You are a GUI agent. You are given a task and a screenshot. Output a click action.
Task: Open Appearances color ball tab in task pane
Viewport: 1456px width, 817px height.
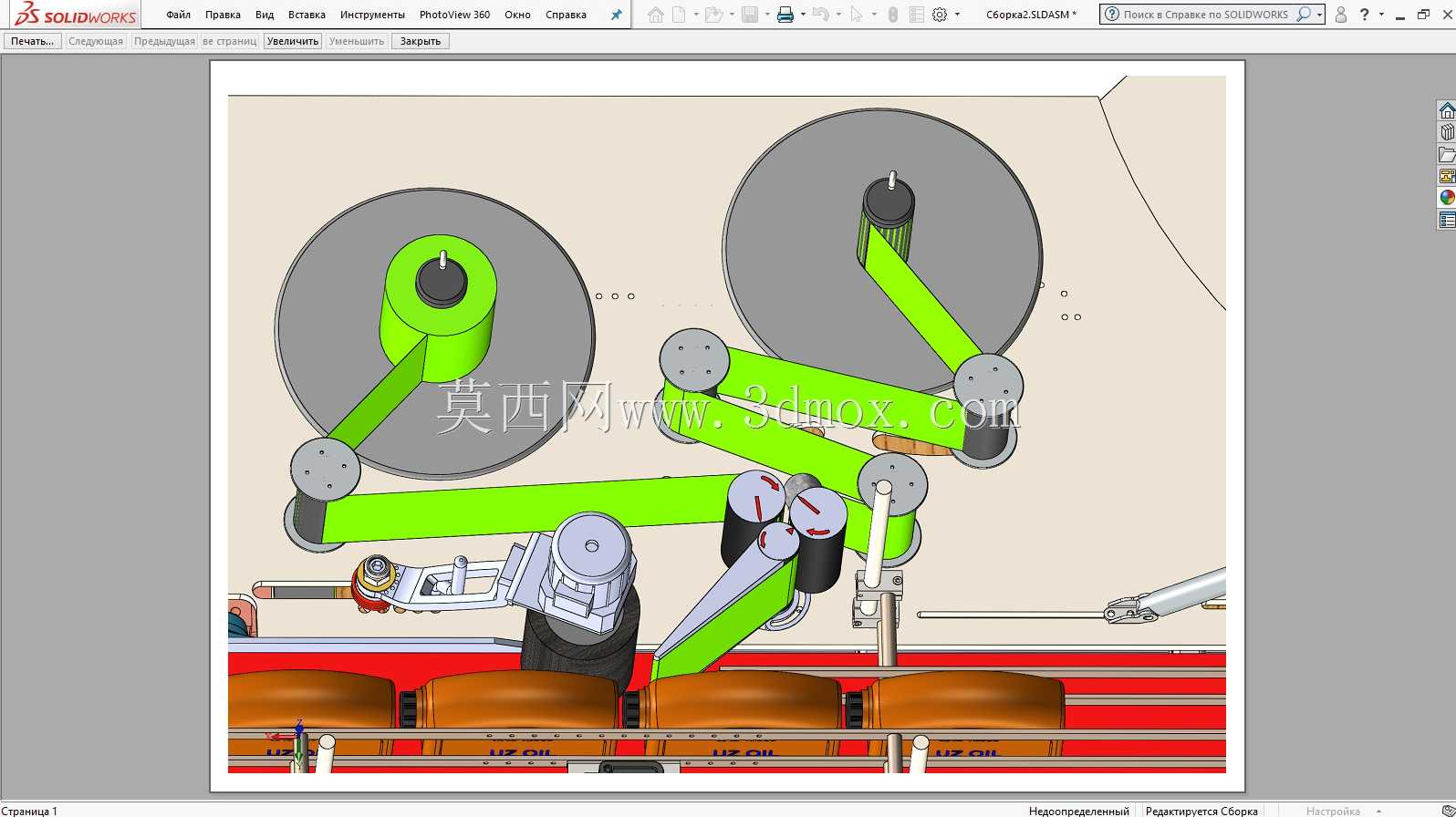[1447, 198]
